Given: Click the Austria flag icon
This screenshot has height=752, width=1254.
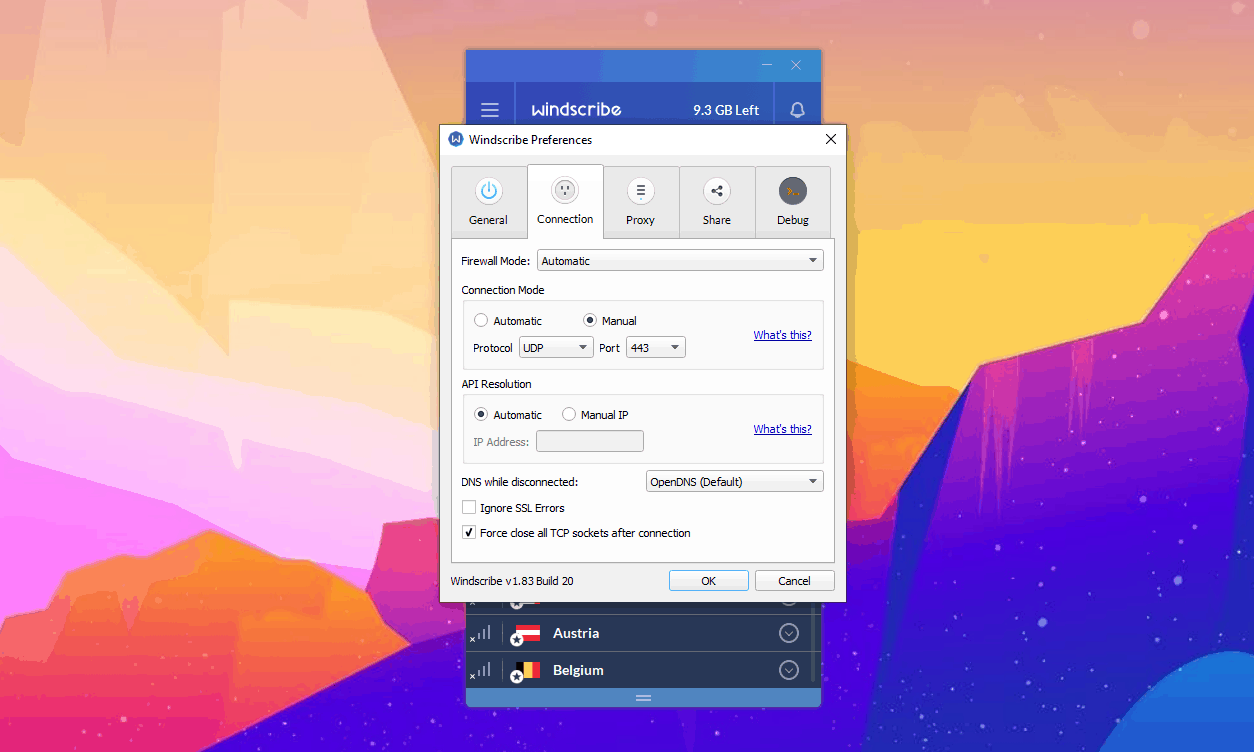Looking at the screenshot, I should coord(526,634).
